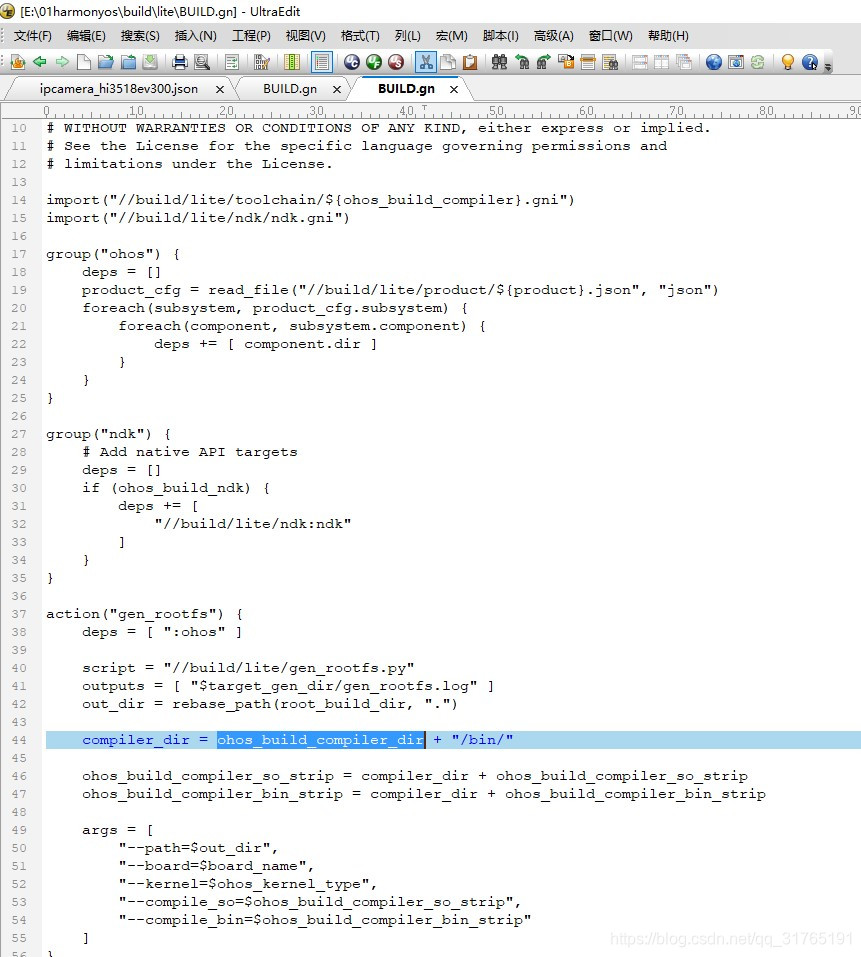The width and height of the screenshot is (861, 957).
Task: Open print preview with the magnifier icon
Action: click(201, 62)
